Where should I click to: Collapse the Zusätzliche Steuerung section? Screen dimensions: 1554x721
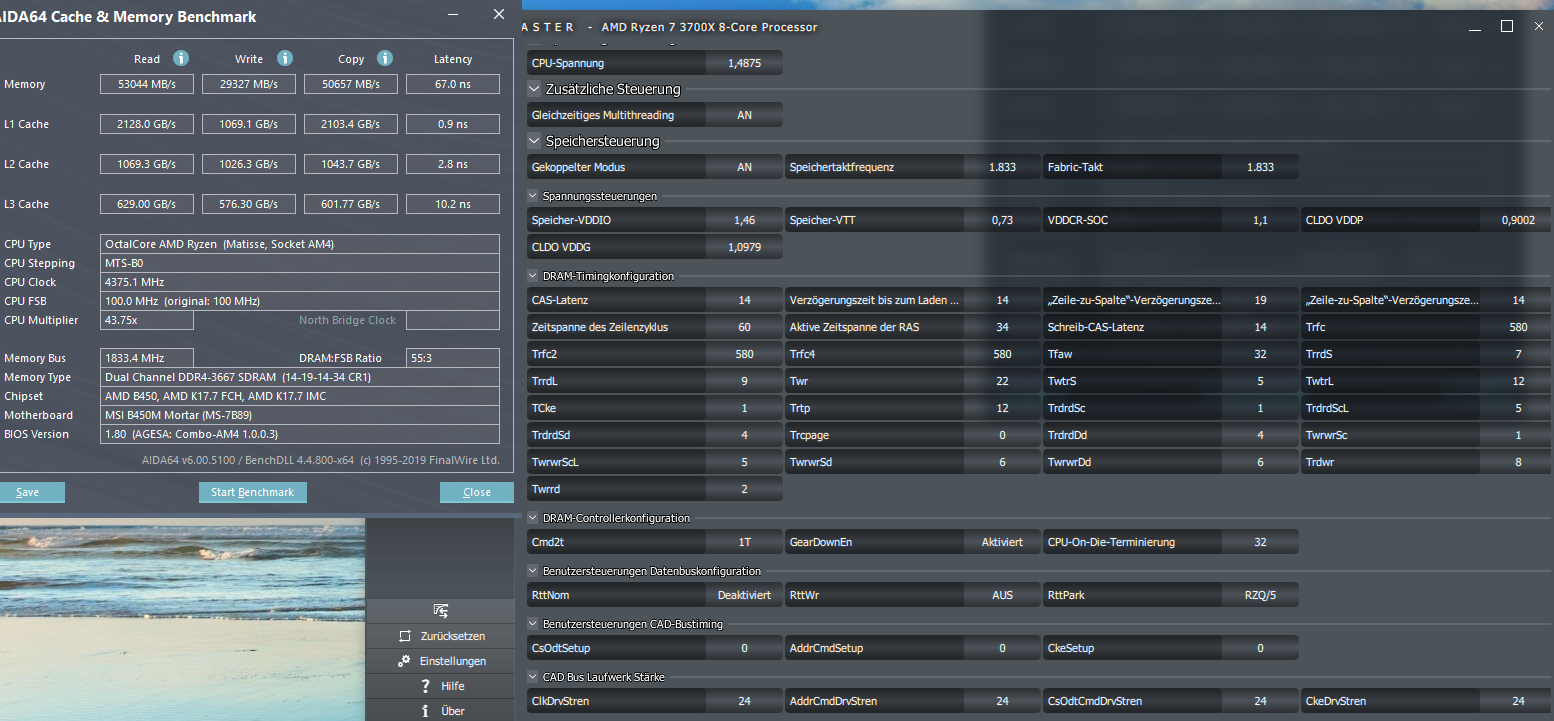pyautogui.click(x=534, y=89)
